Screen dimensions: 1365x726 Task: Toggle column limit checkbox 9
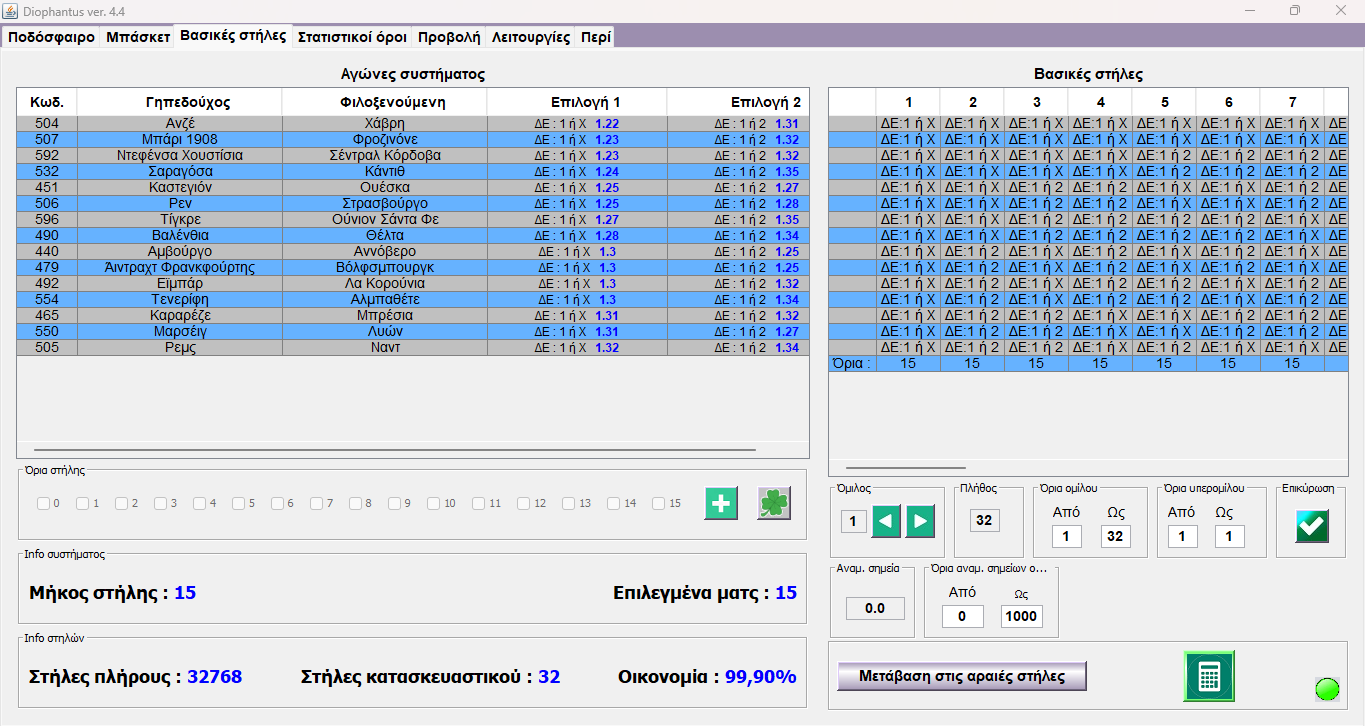pos(395,503)
